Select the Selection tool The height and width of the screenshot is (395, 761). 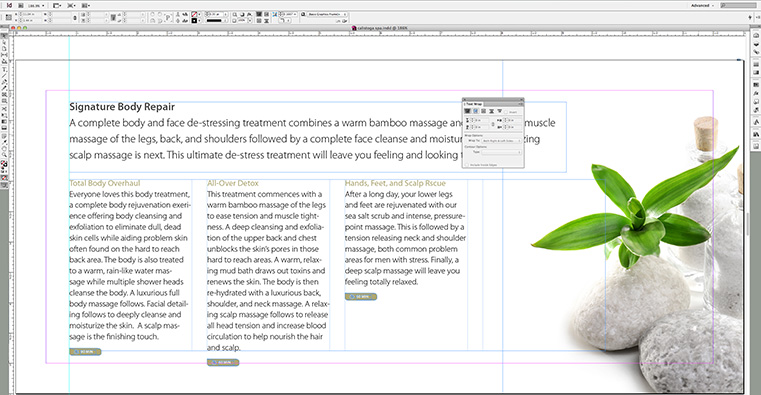[4, 35]
